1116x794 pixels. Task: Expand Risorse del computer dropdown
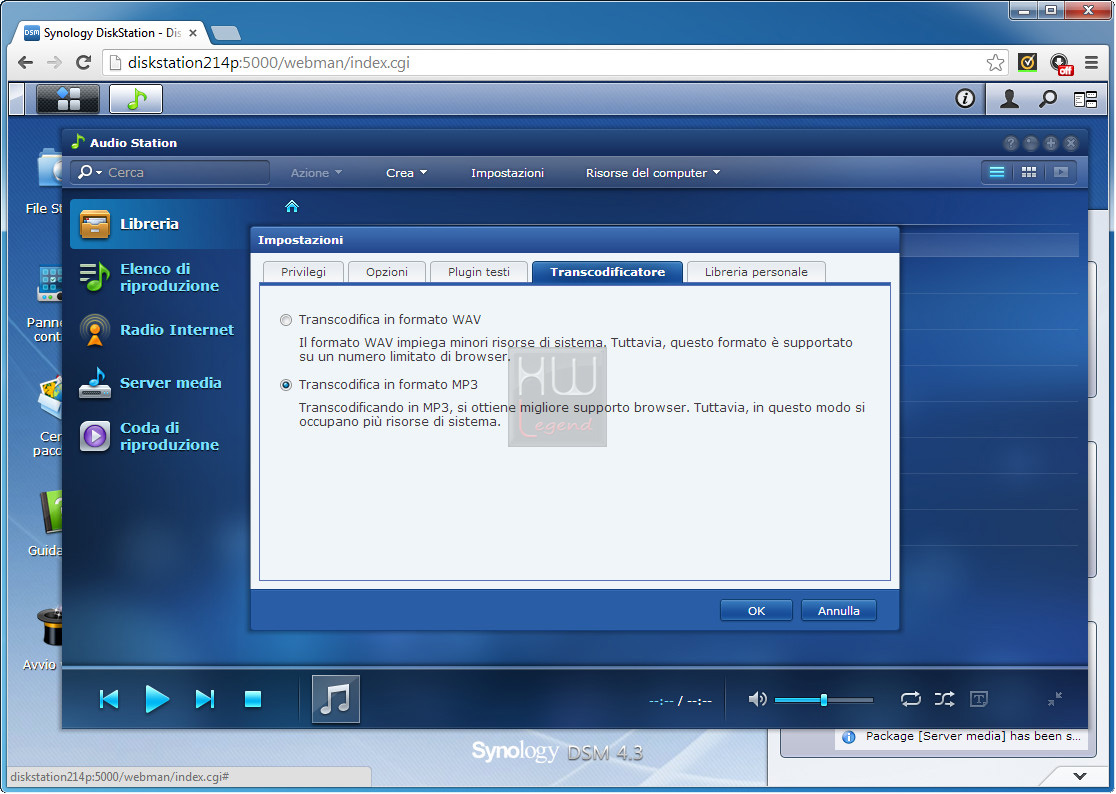[653, 173]
